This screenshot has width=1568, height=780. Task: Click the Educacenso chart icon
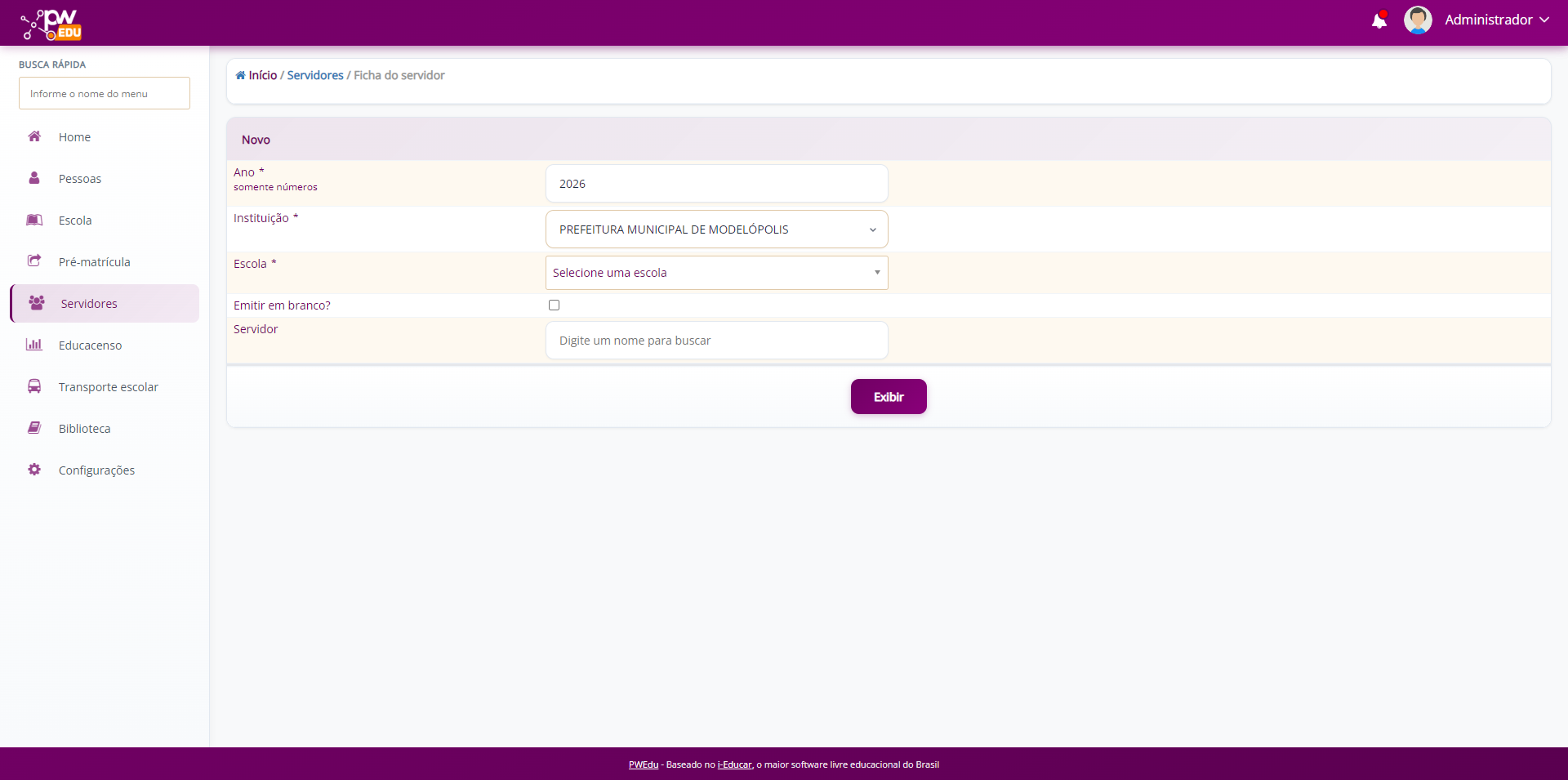coord(34,345)
